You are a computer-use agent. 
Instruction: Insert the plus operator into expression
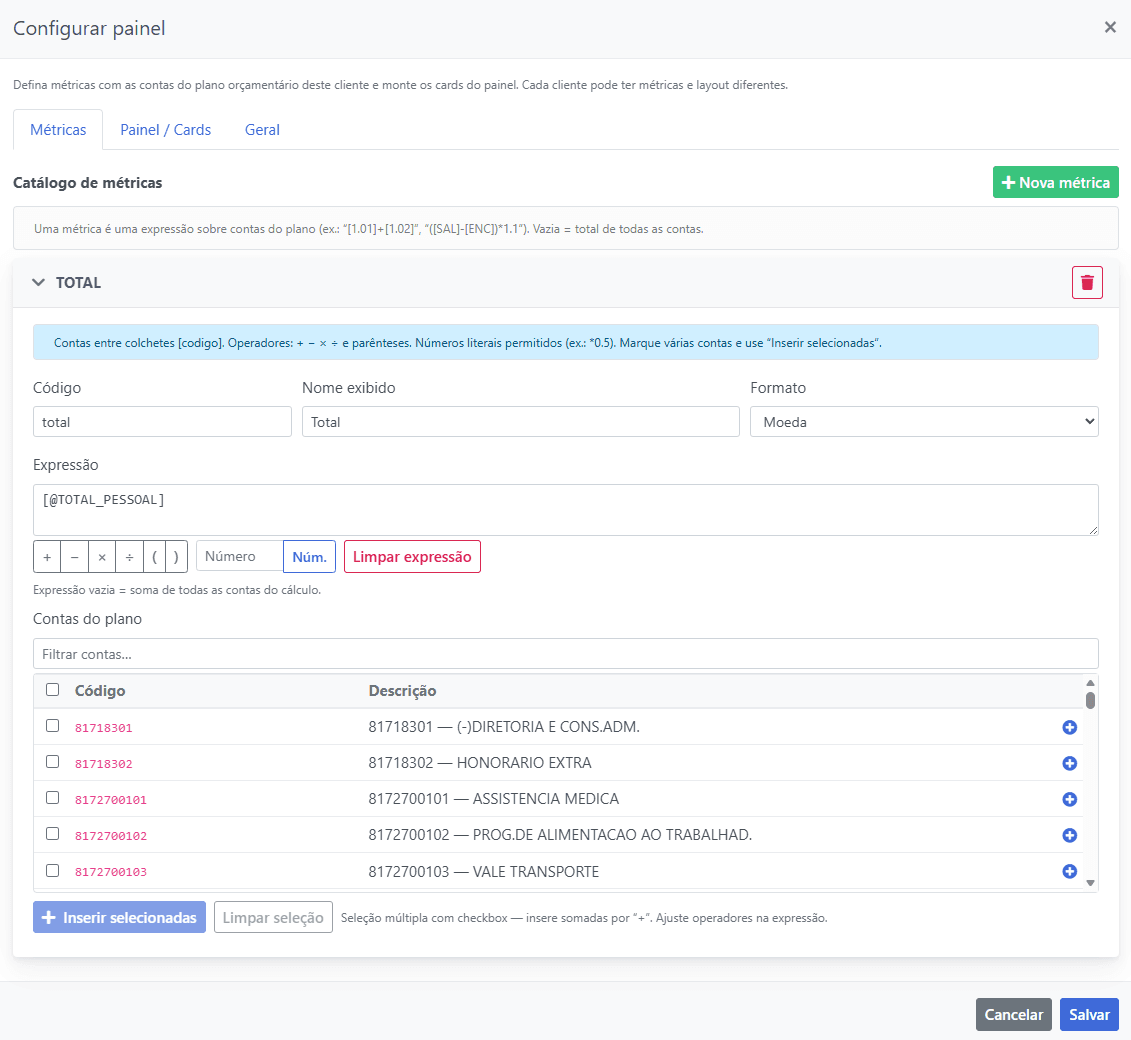[47, 557]
